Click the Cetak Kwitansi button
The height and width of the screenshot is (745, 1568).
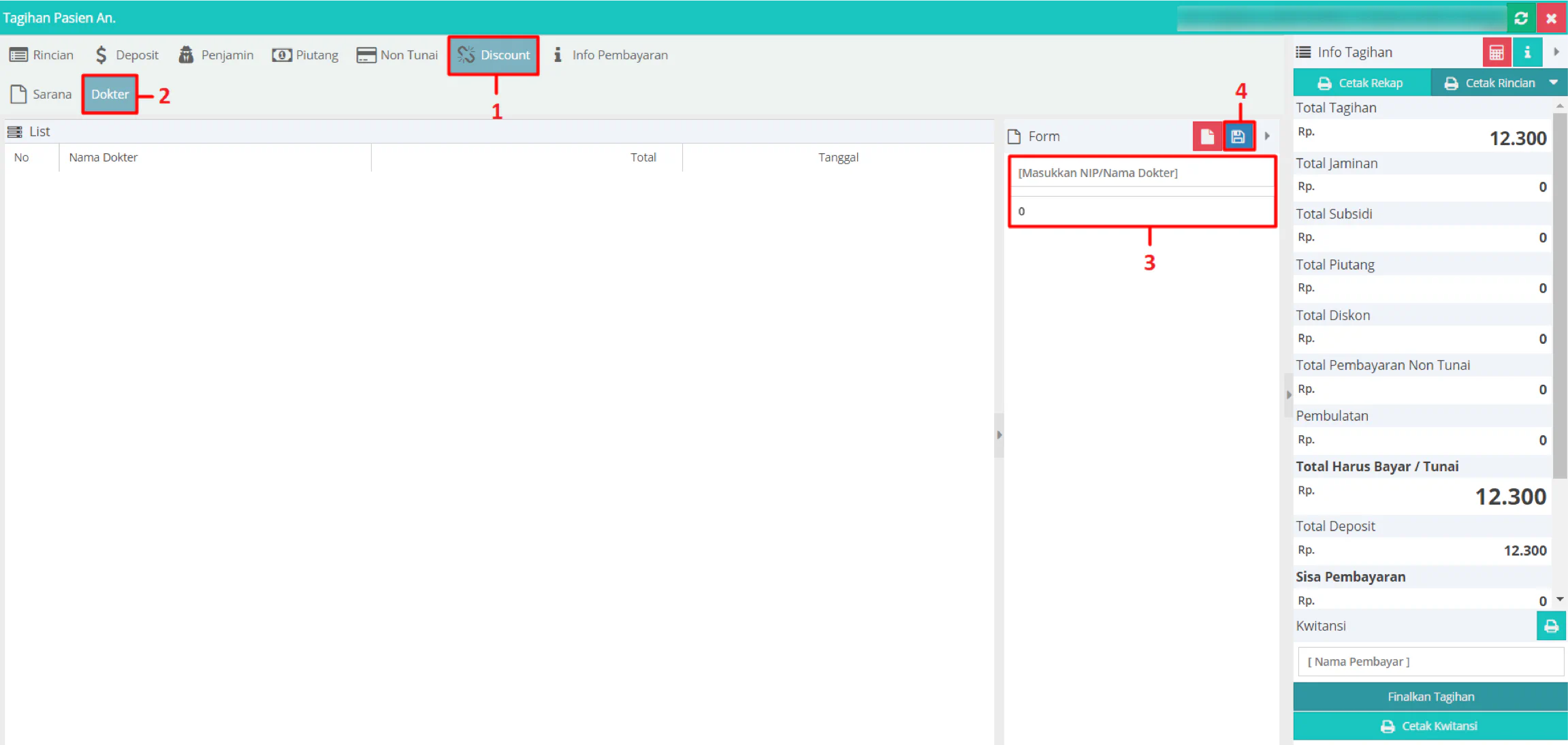point(1430,726)
